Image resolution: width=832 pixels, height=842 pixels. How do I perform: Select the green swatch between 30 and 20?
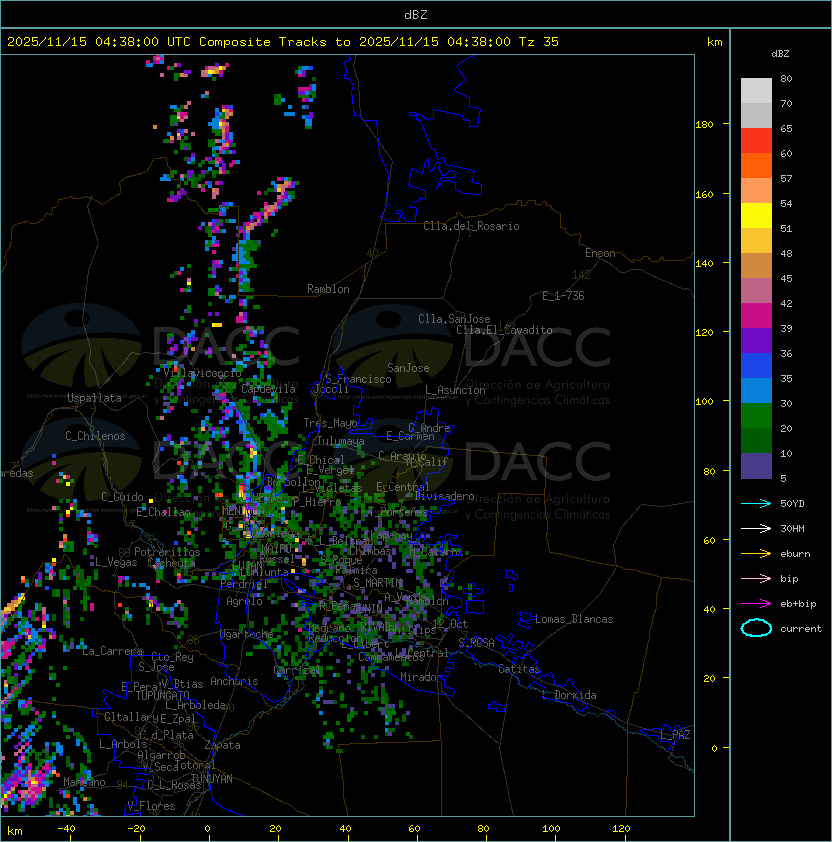click(756, 415)
